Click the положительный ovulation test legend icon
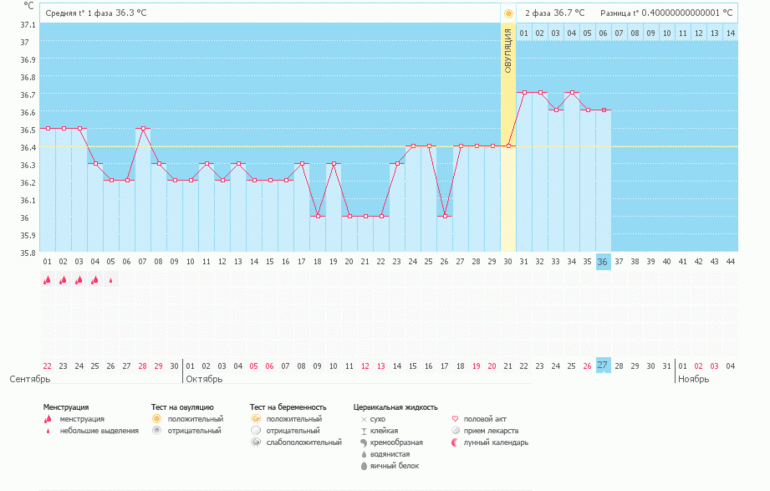This screenshot has width=770, height=491. tap(156, 419)
